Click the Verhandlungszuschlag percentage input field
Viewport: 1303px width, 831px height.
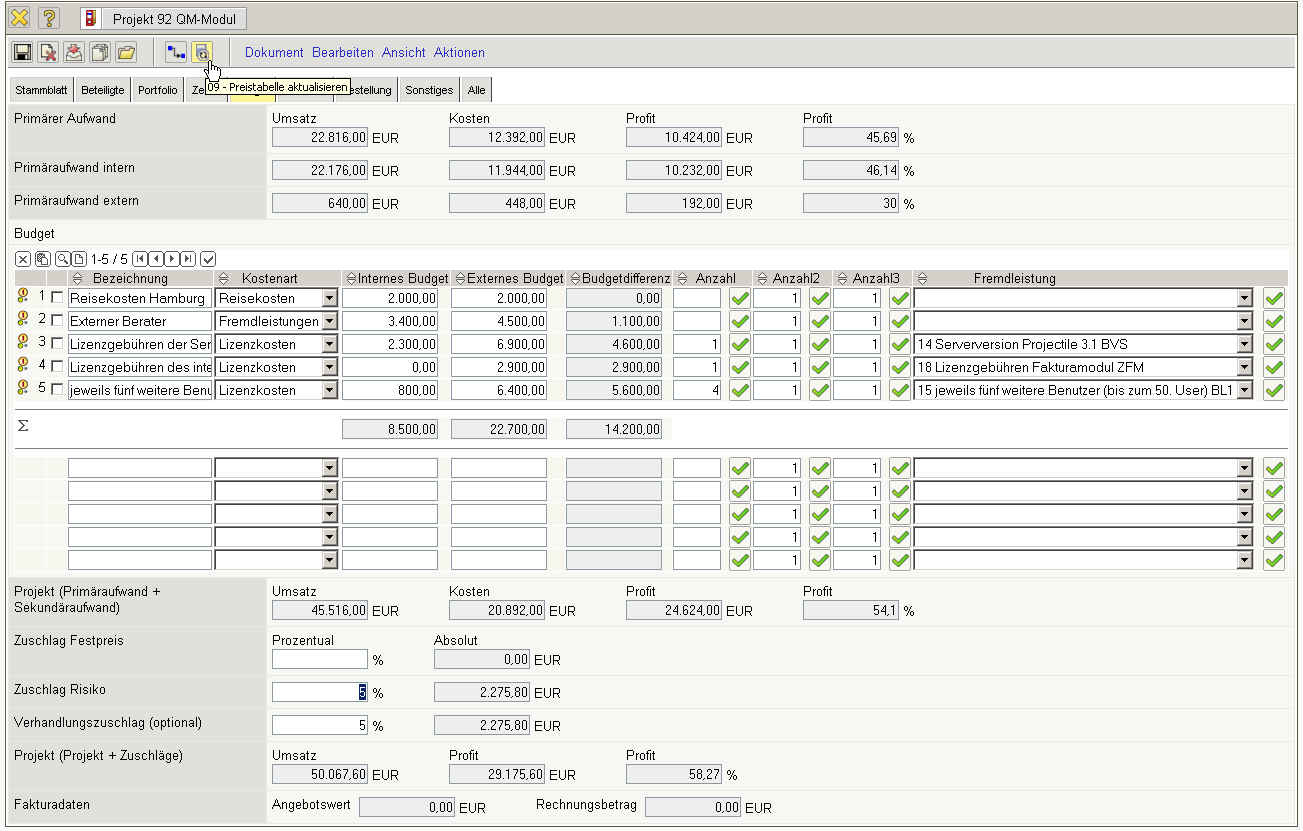tap(319, 725)
